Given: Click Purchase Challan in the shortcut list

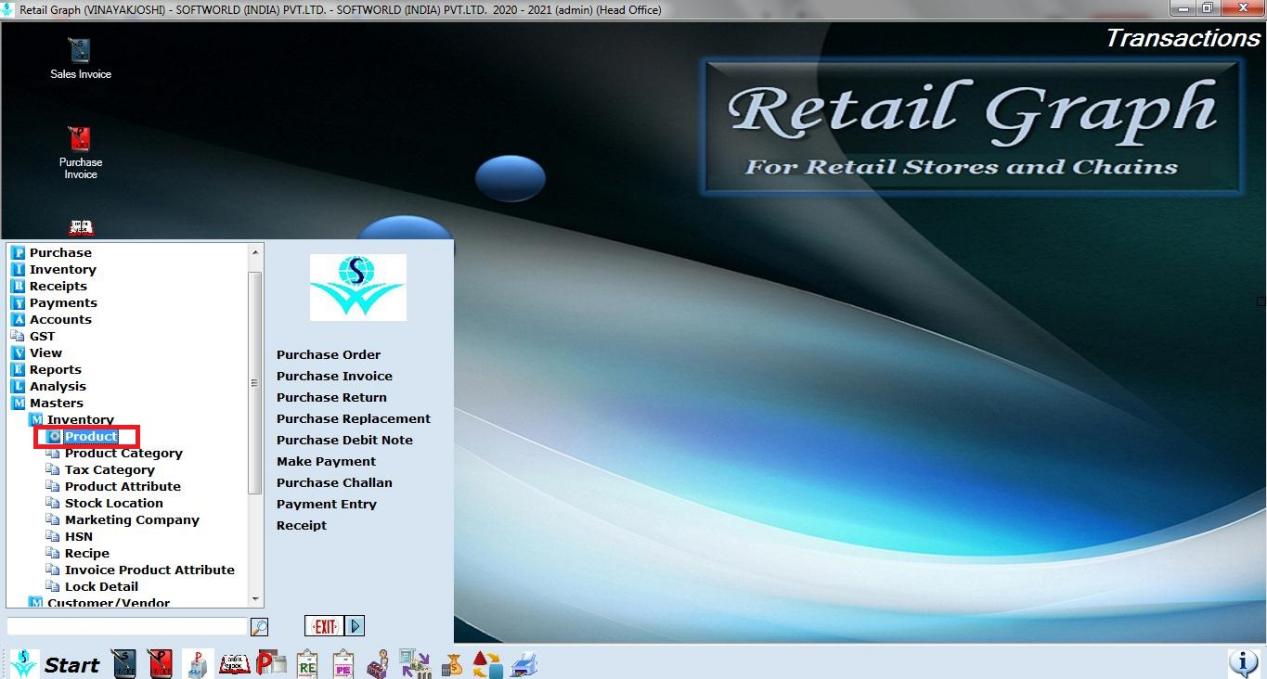Looking at the screenshot, I should tap(334, 483).
